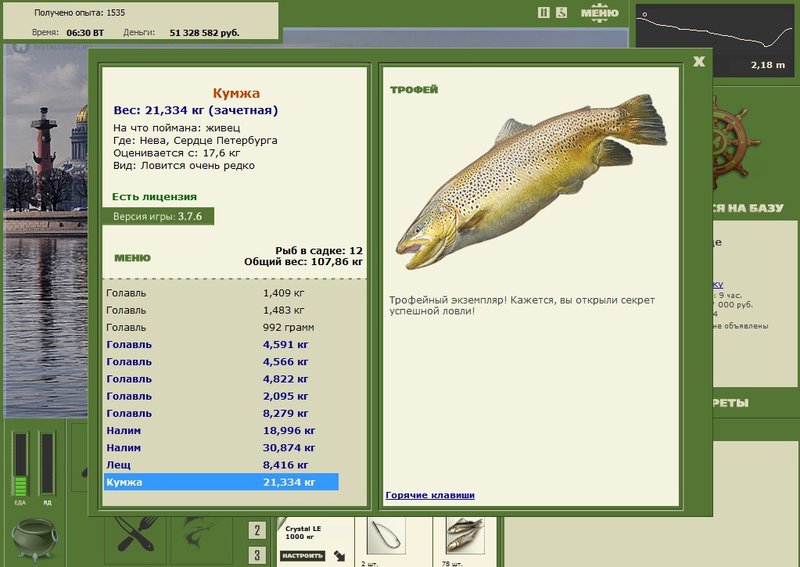Click the Настроить button for Crystal LE

click(303, 556)
